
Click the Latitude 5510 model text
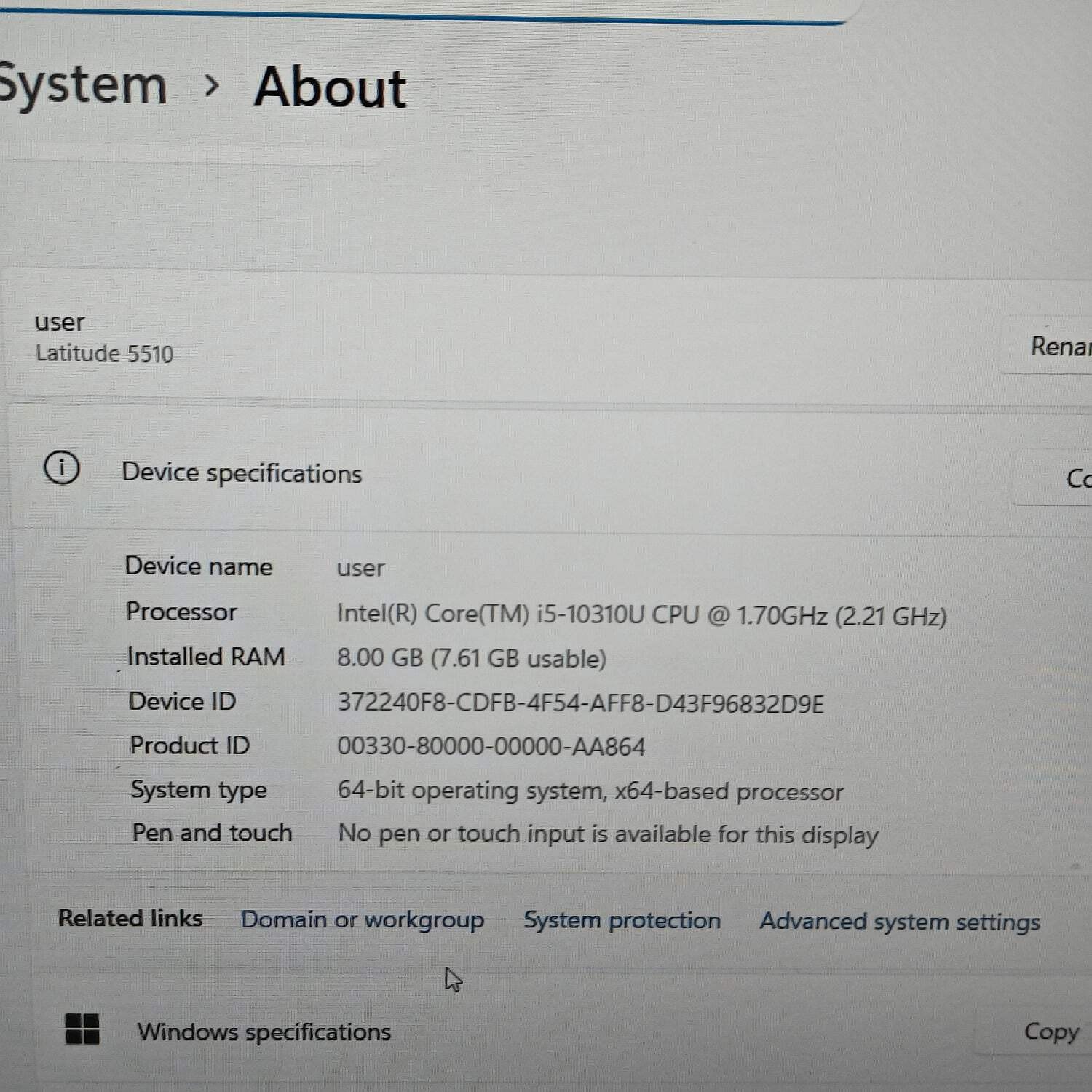[105, 354]
